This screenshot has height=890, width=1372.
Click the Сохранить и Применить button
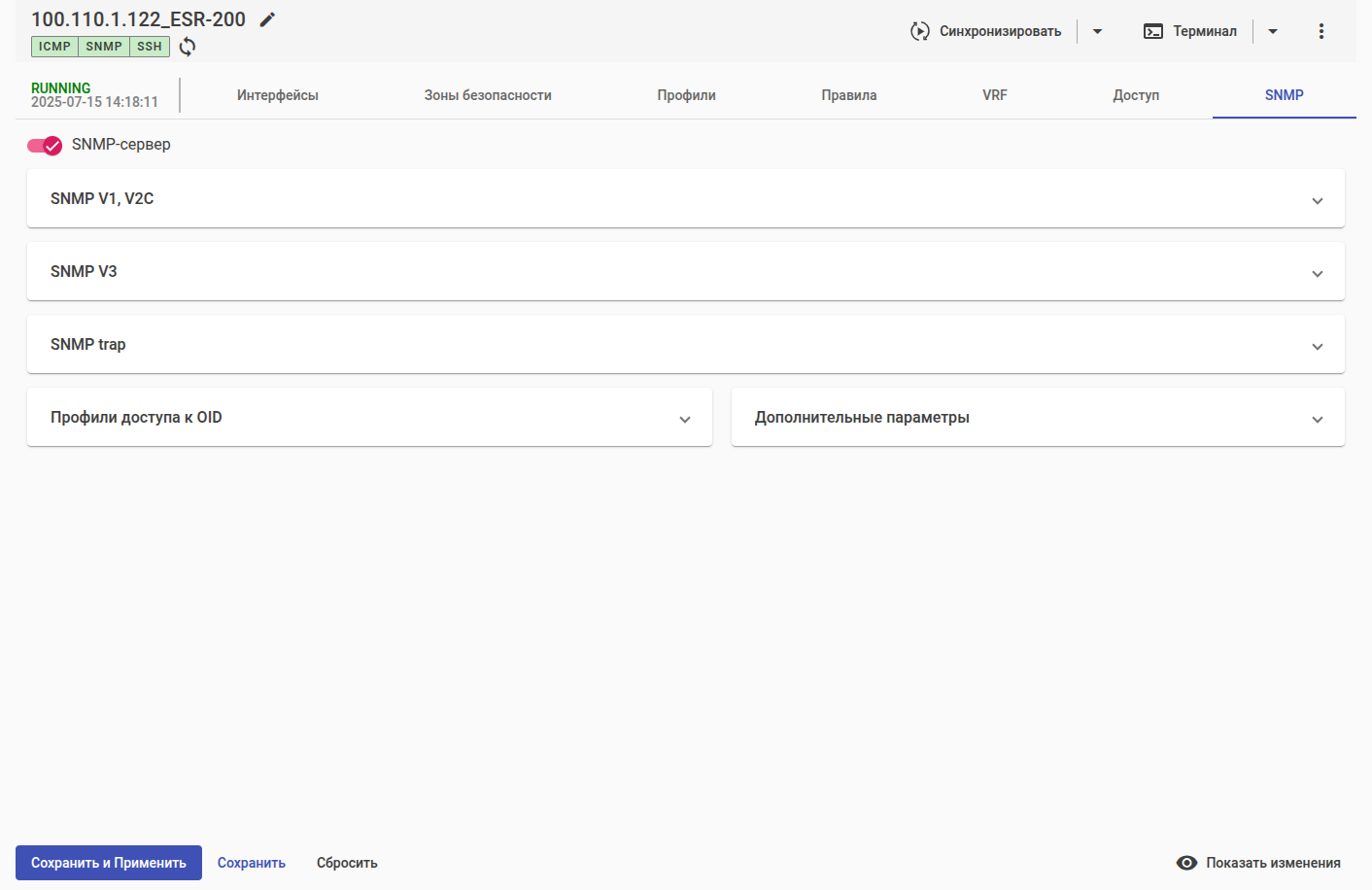coord(109,863)
